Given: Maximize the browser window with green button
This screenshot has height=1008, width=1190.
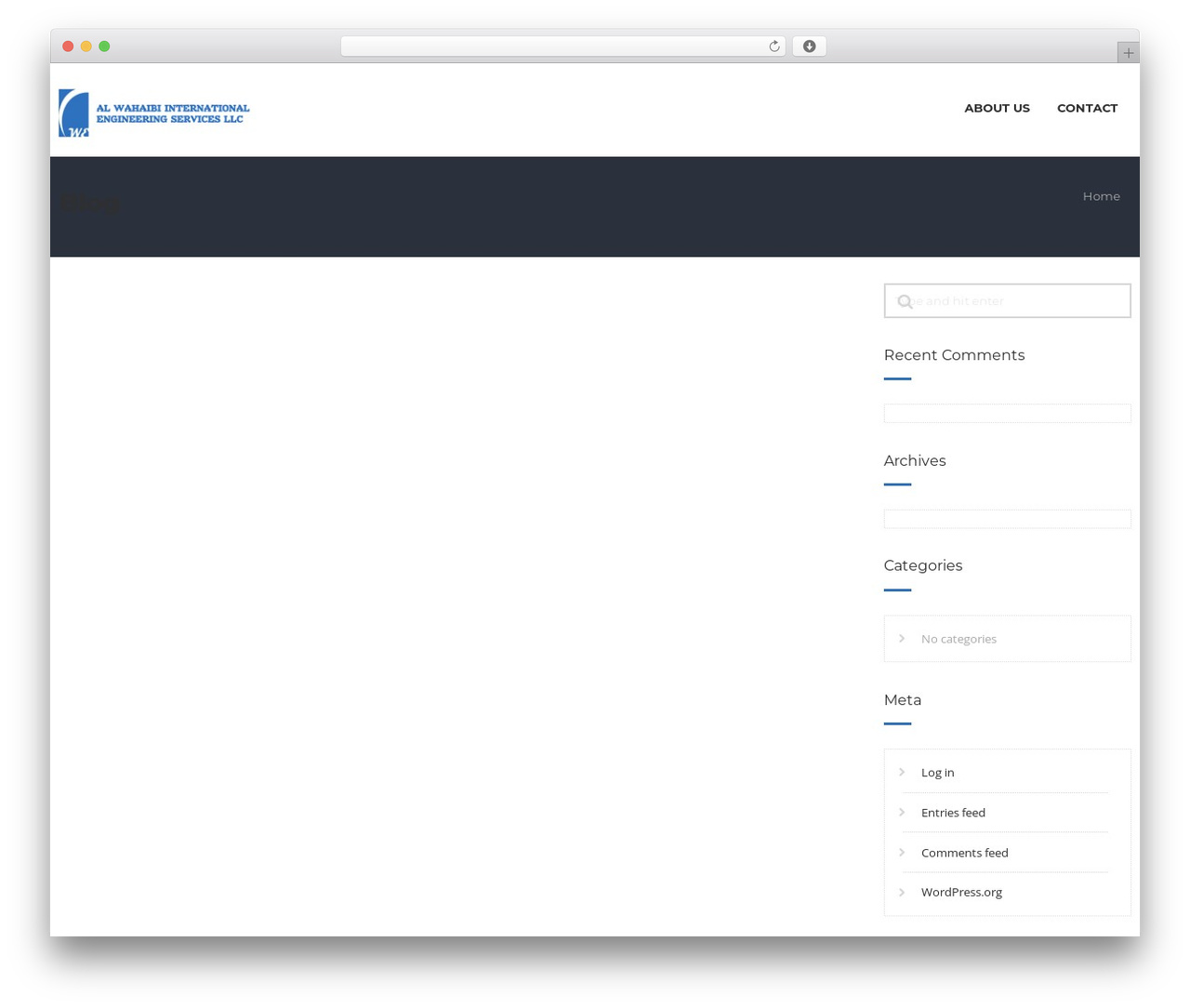Looking at the screenshot, I should coord(104,46).
